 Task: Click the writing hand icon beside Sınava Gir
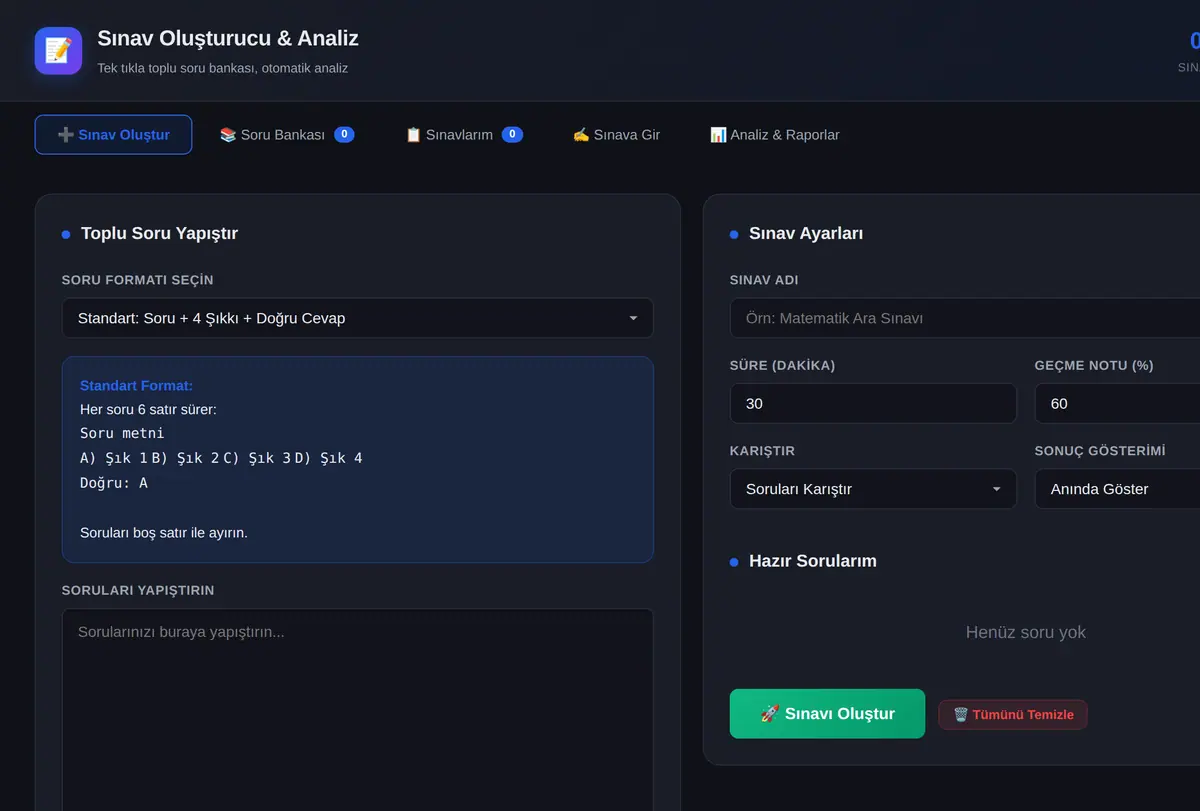coord(581,135)
